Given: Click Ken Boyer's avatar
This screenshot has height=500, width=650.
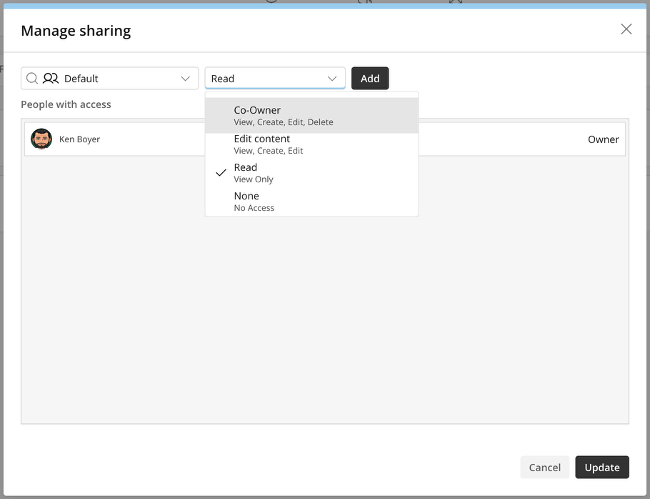Looking at the screenshot, I should tap(41, 139).
